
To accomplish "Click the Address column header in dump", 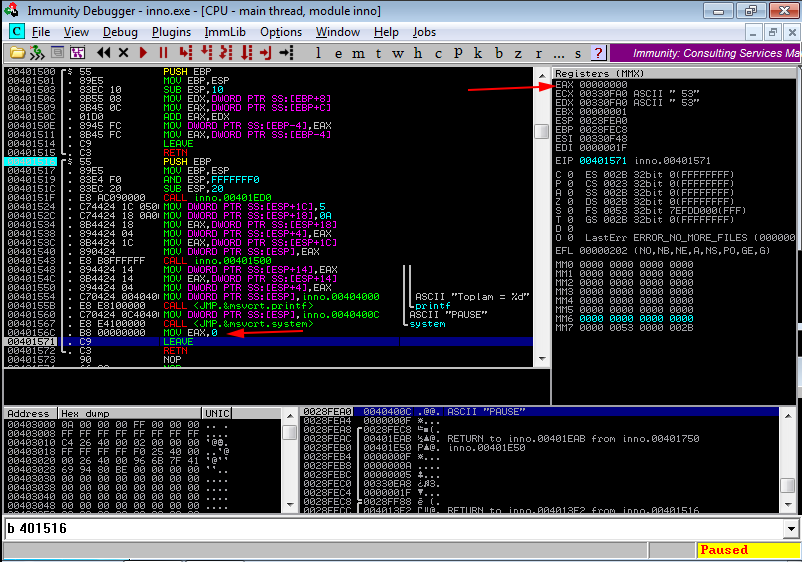I will [31, 413].
